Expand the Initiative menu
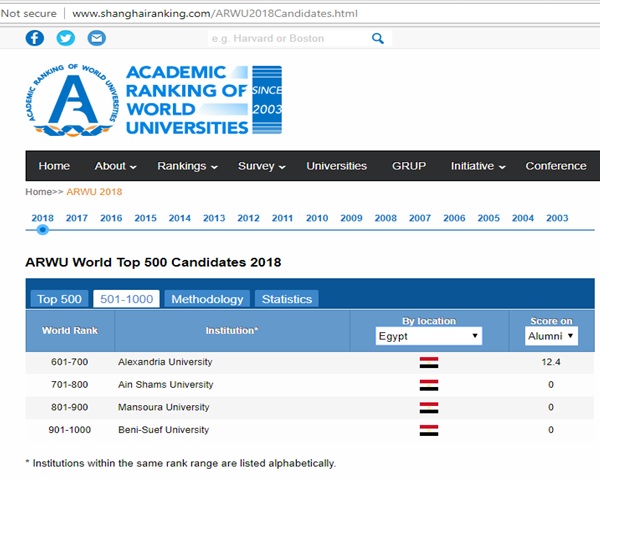 click(478, 166)
